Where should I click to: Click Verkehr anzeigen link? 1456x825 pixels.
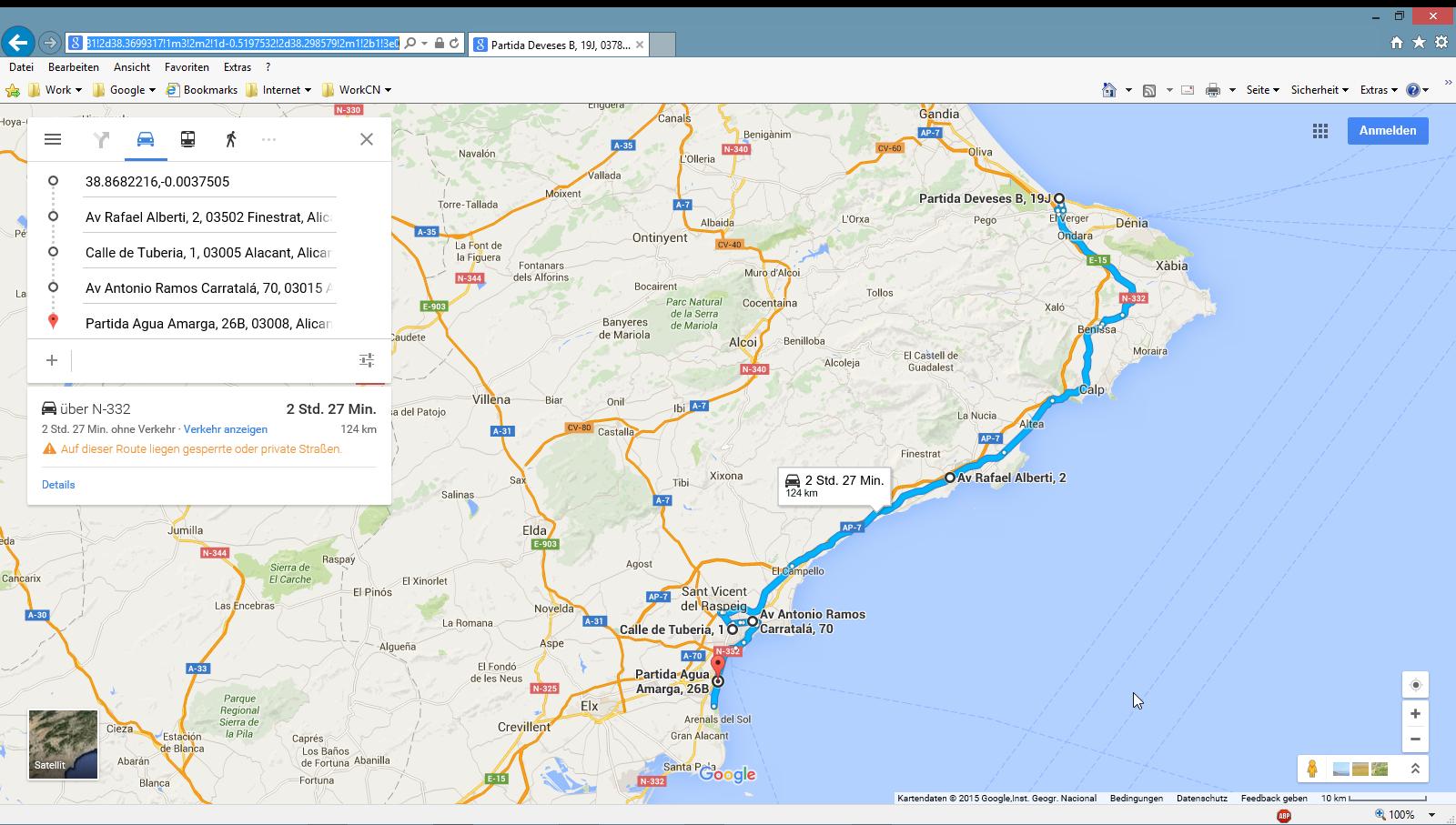pos(226,429)
